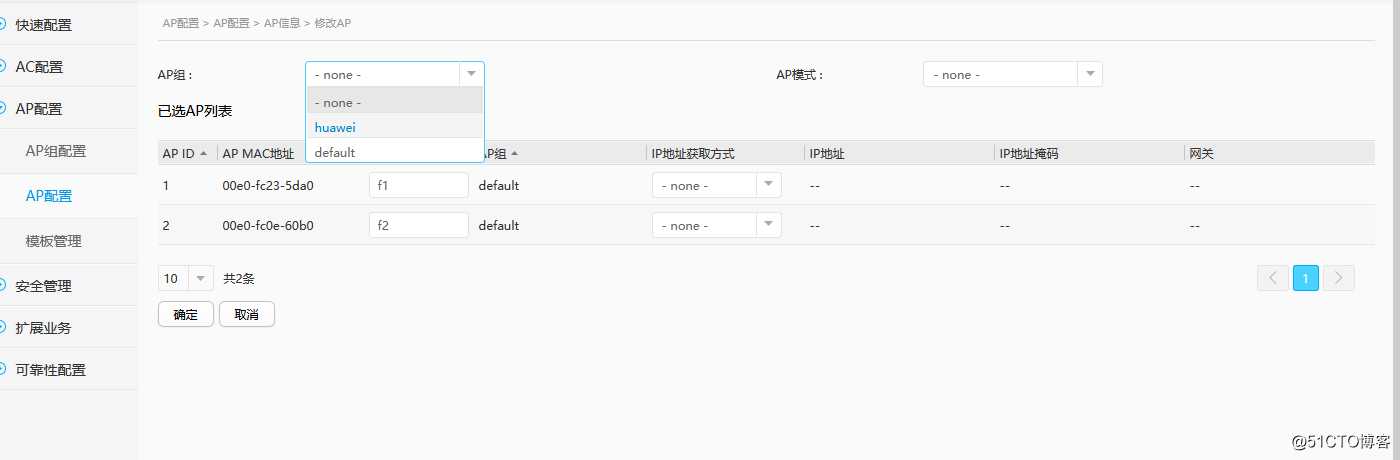Collapse the AP配置 parent menu

coord(39,109)
